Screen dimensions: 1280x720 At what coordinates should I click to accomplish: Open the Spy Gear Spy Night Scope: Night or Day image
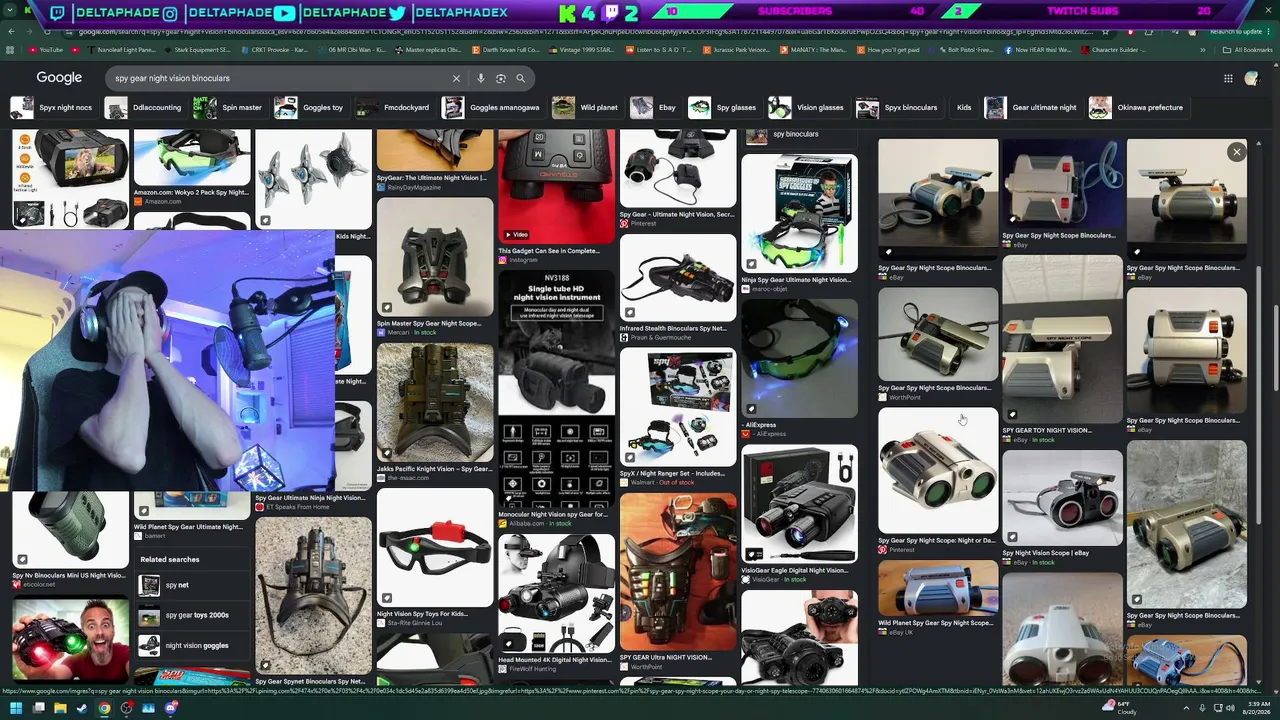938,470
